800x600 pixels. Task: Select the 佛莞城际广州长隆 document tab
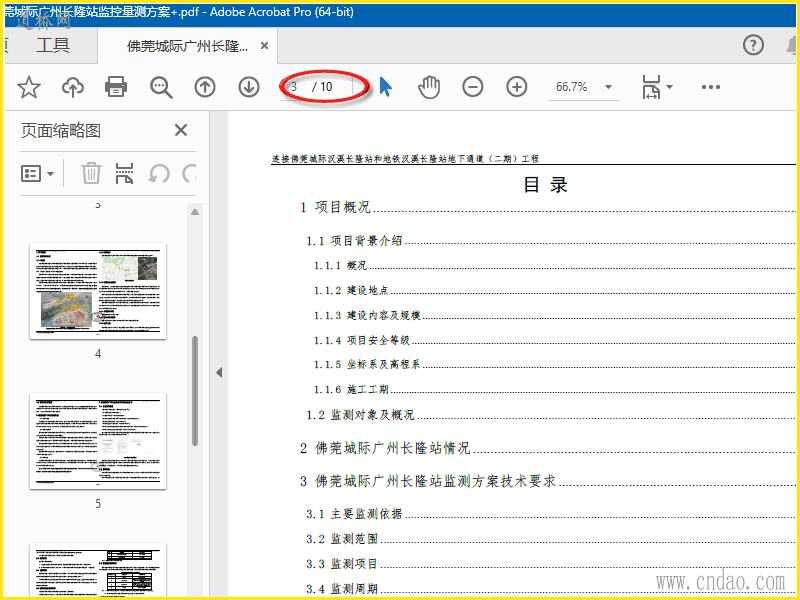coord(187,46)
